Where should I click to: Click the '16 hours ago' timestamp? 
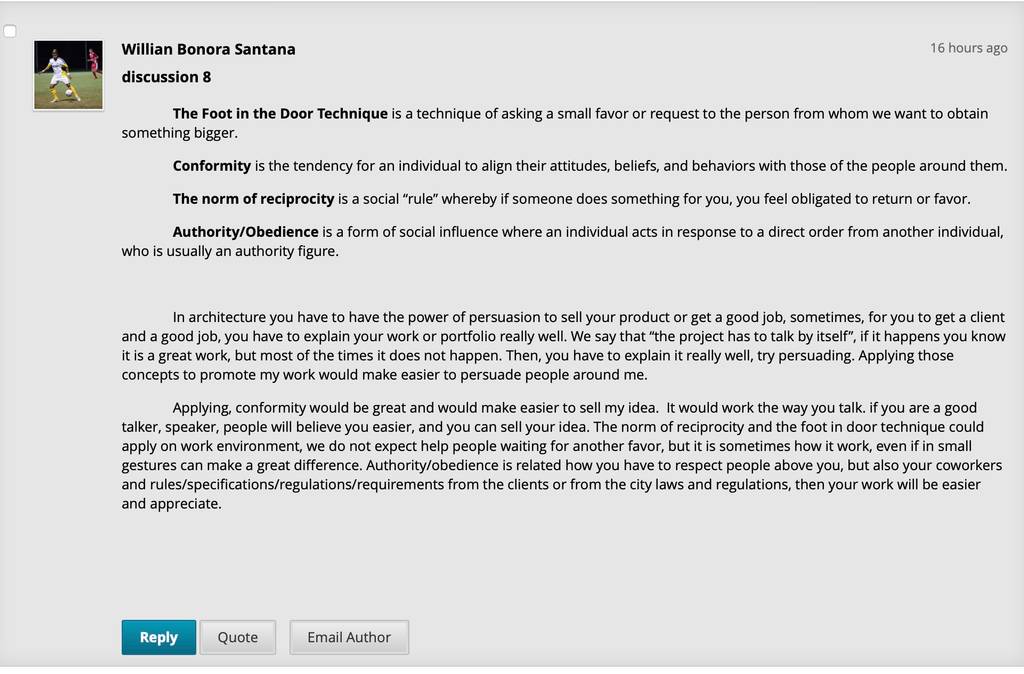click(x=968, y=48)
